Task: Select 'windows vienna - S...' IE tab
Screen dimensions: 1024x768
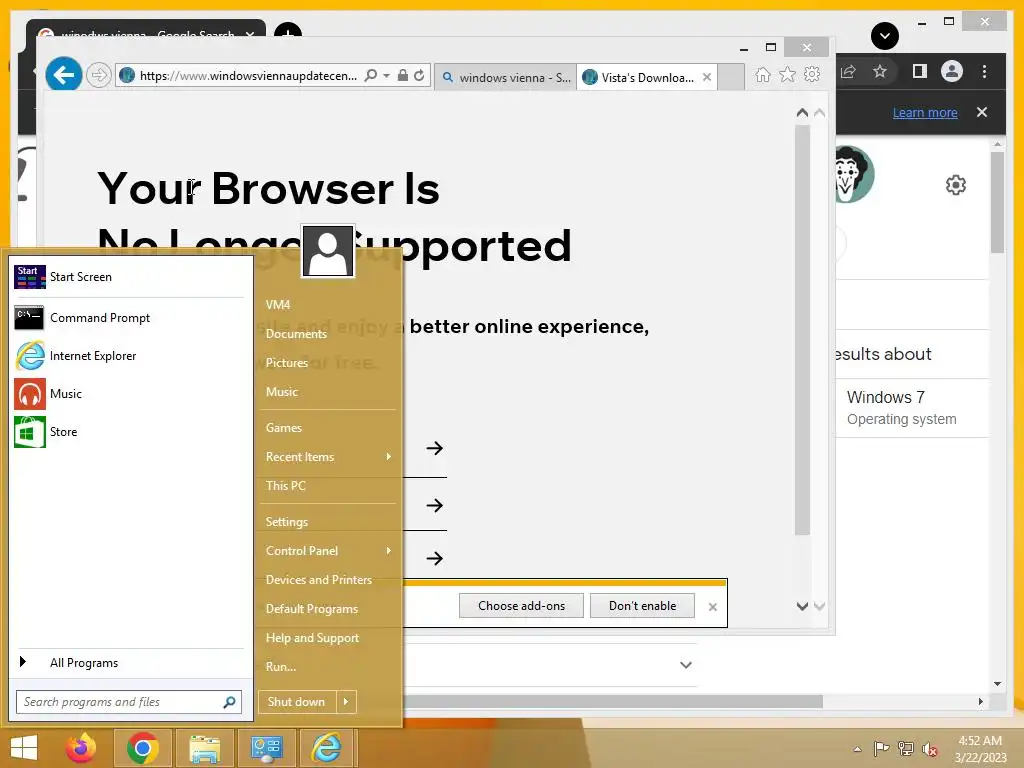Action: [x=505, y=77]
